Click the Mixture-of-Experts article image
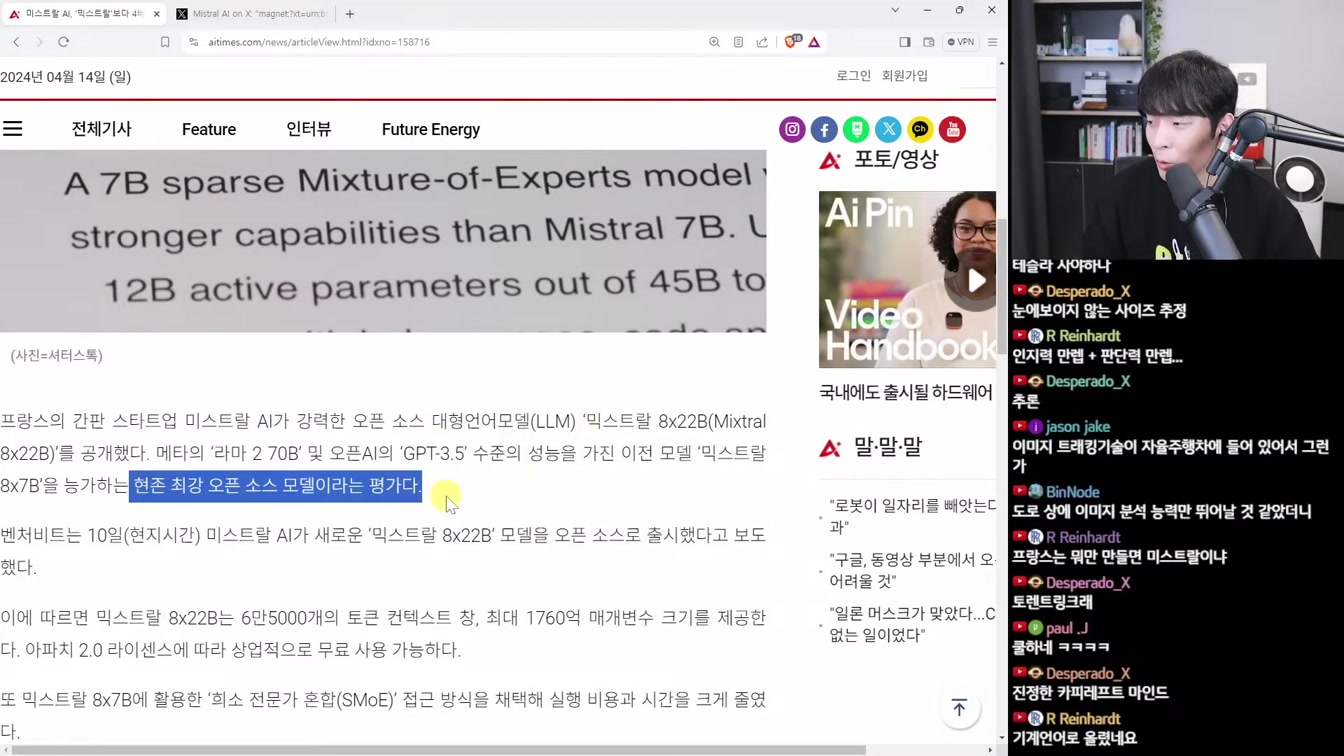 click(383, 241)
